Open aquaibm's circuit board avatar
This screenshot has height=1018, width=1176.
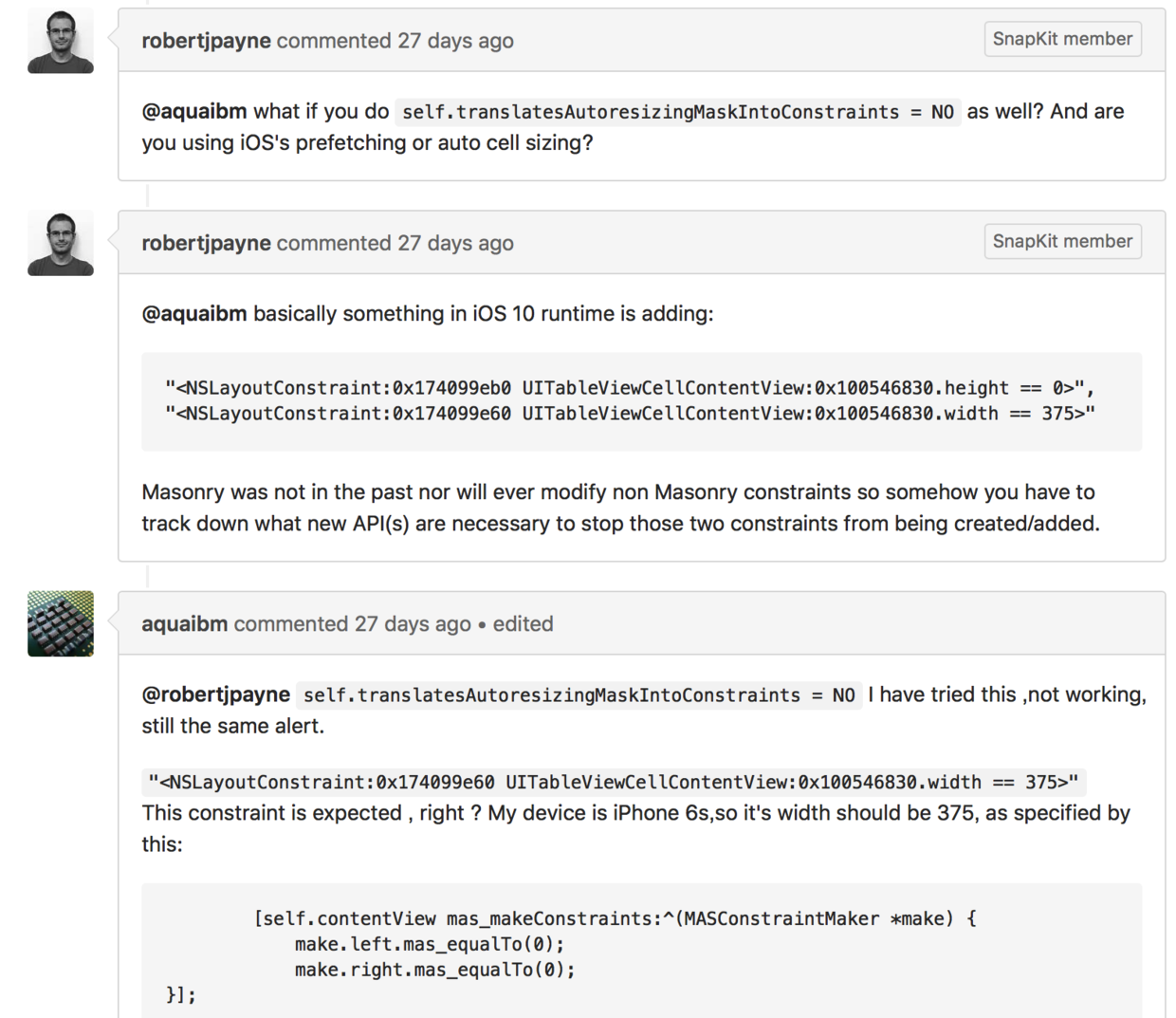61,623
